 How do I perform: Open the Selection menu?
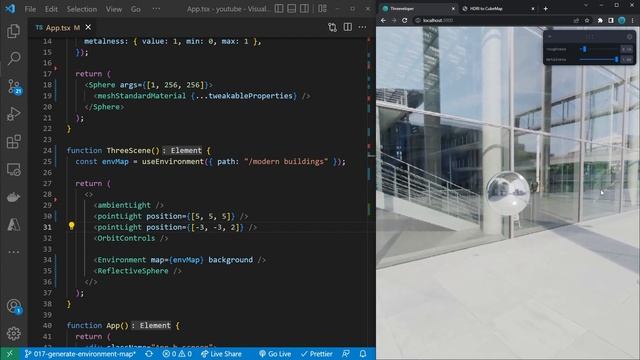coord(82,9)
